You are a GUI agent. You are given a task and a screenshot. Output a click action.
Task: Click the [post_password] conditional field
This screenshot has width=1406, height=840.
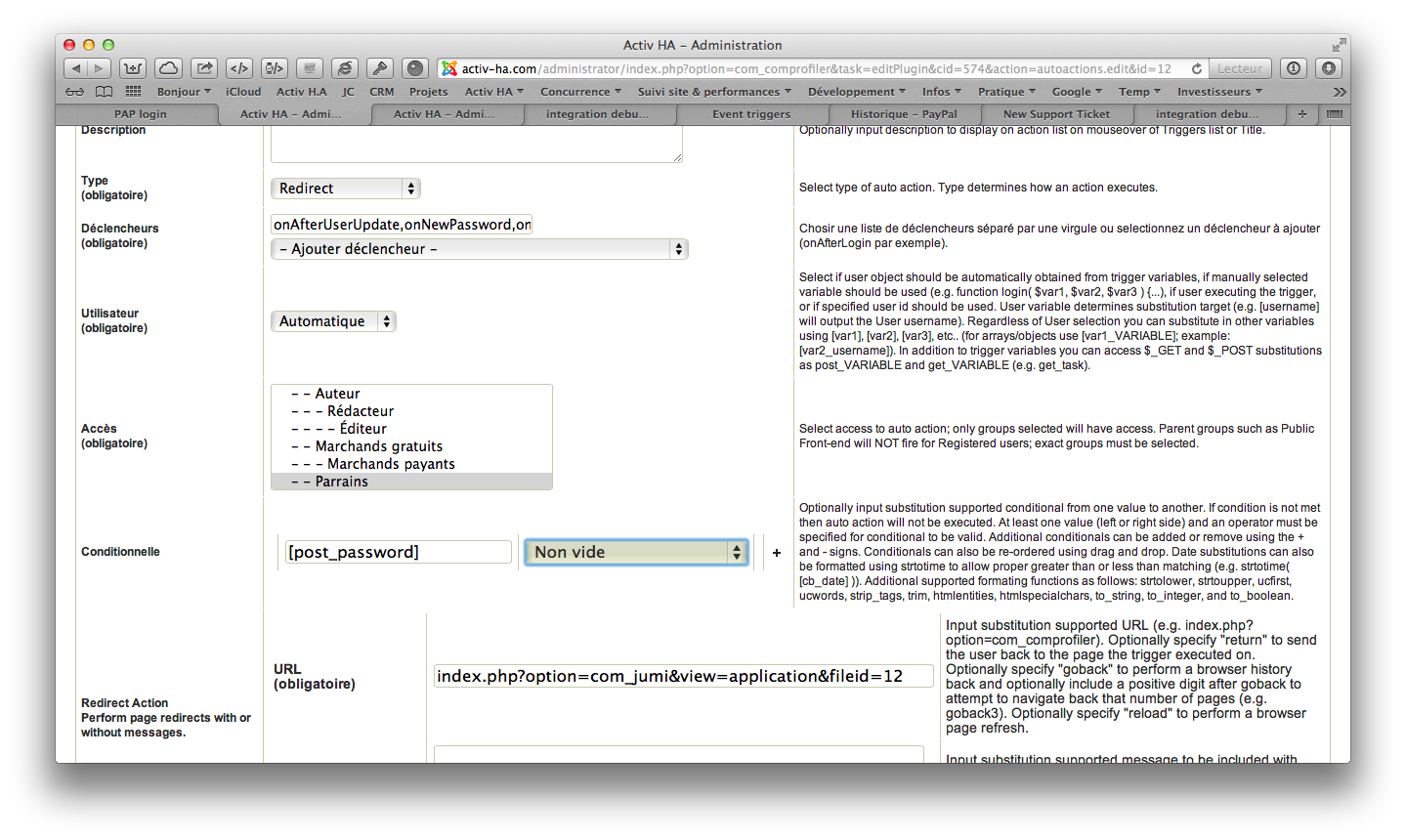point(398,552)
